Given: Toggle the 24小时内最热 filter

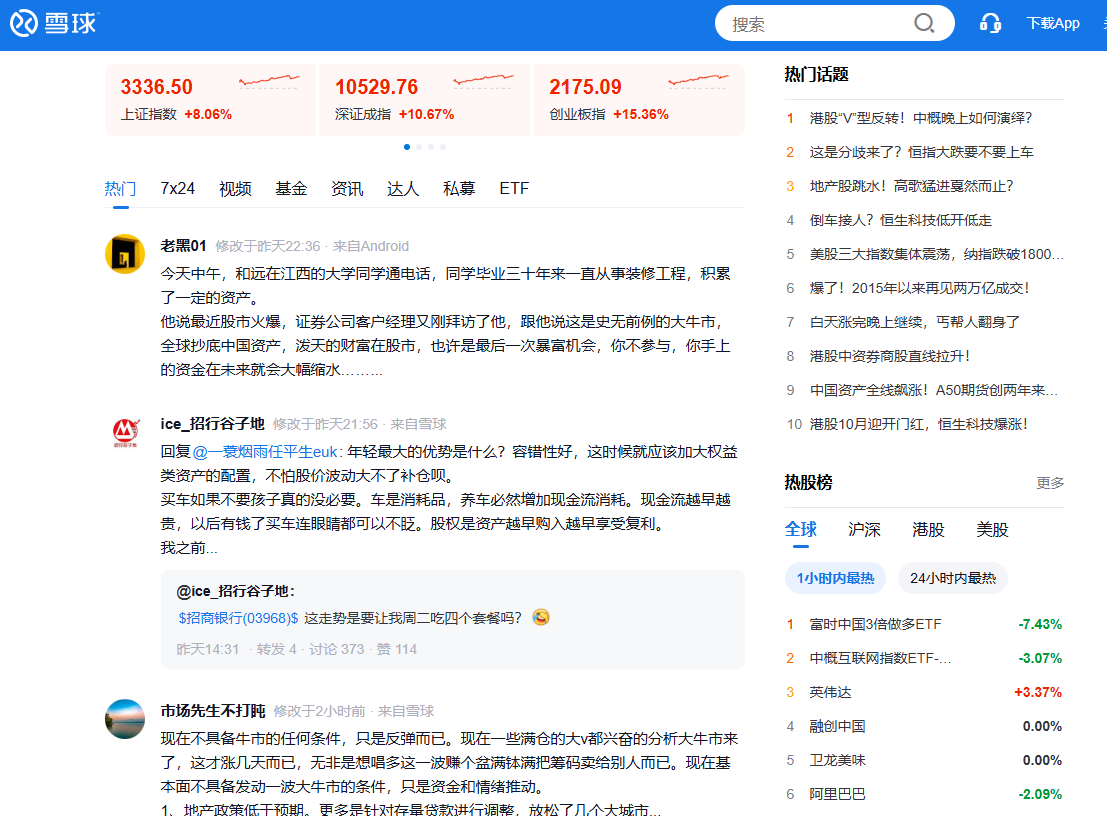Looking at the screenshot, I should [x=952, y=578].
